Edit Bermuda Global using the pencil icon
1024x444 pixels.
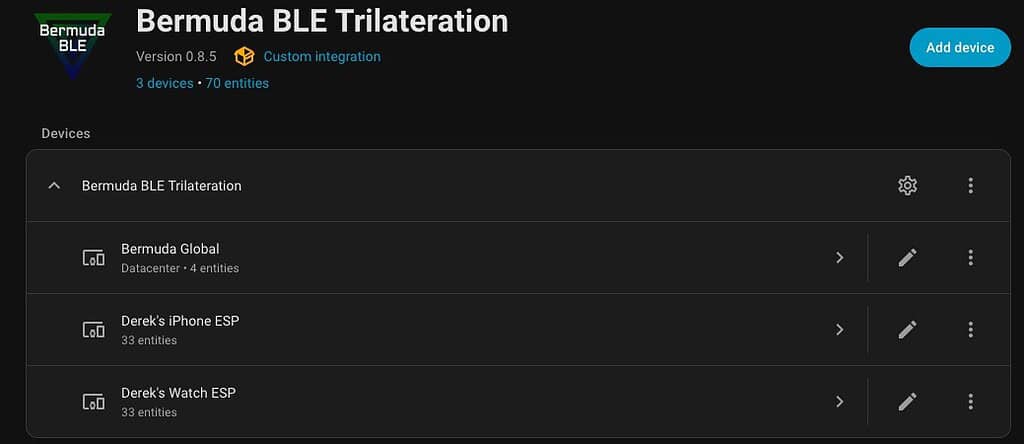coord(907,257)
